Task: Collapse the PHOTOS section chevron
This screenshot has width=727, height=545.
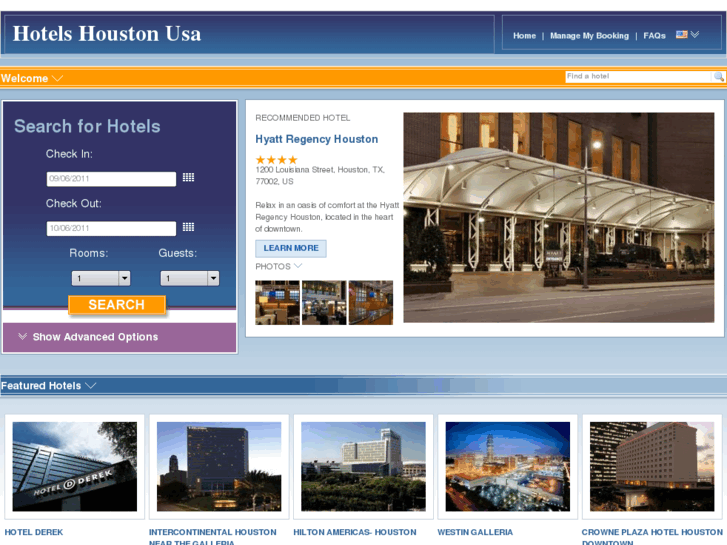Action: point(298,266)
